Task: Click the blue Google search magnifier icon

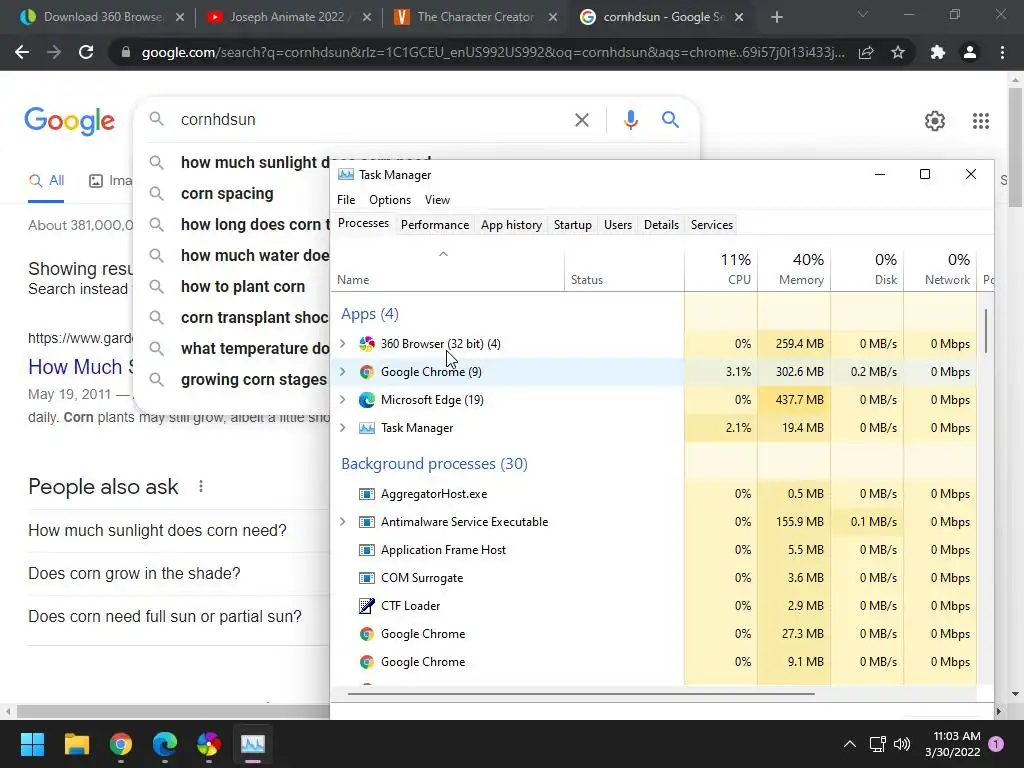Action: (x=670, y=120)
